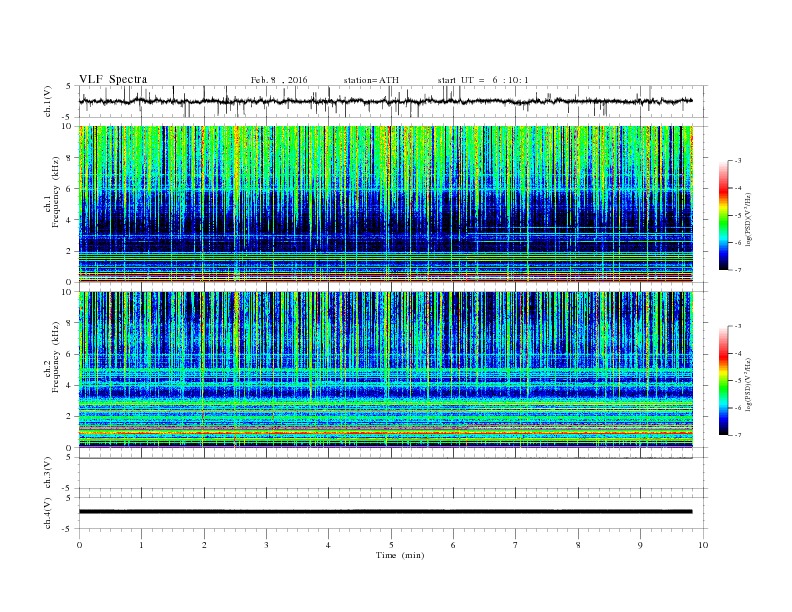Viewport: 792px width, 612px height.
Task: Select the "start UT = 6:10:1" label
Action: pyautogui.click(x=483, y=80)
